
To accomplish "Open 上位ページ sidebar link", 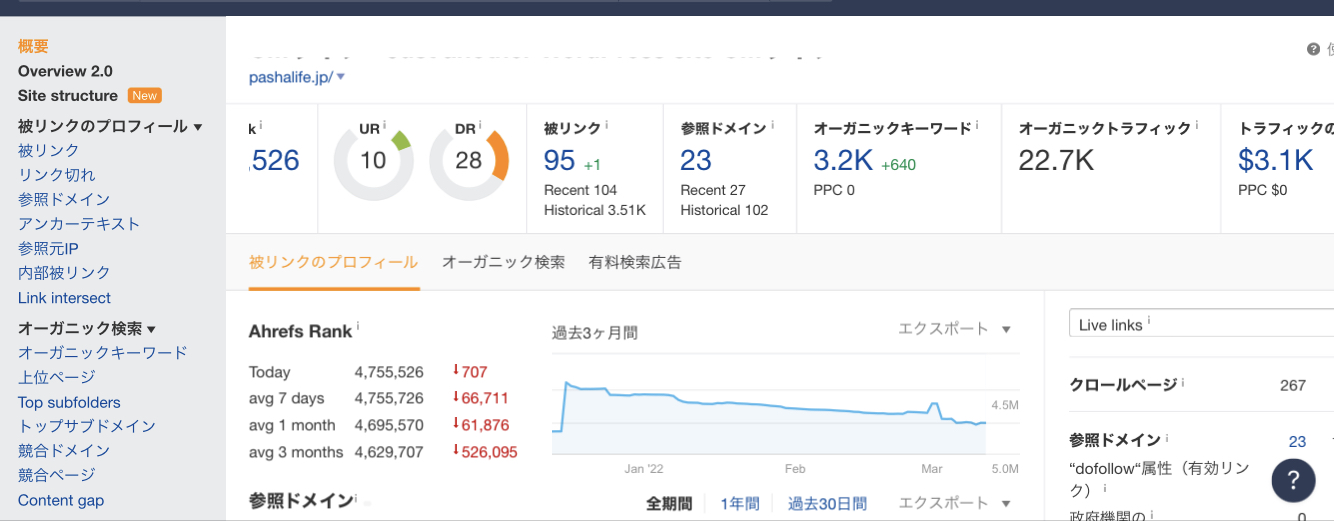I will tap(57, 377).
